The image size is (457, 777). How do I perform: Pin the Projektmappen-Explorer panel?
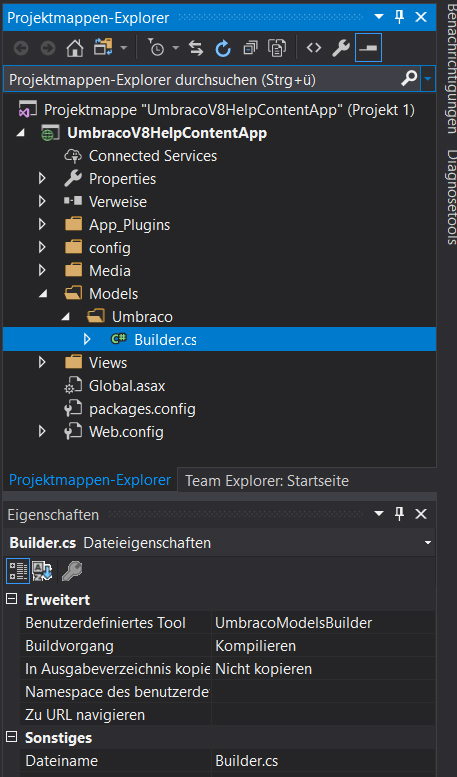[x=400, y=17]
